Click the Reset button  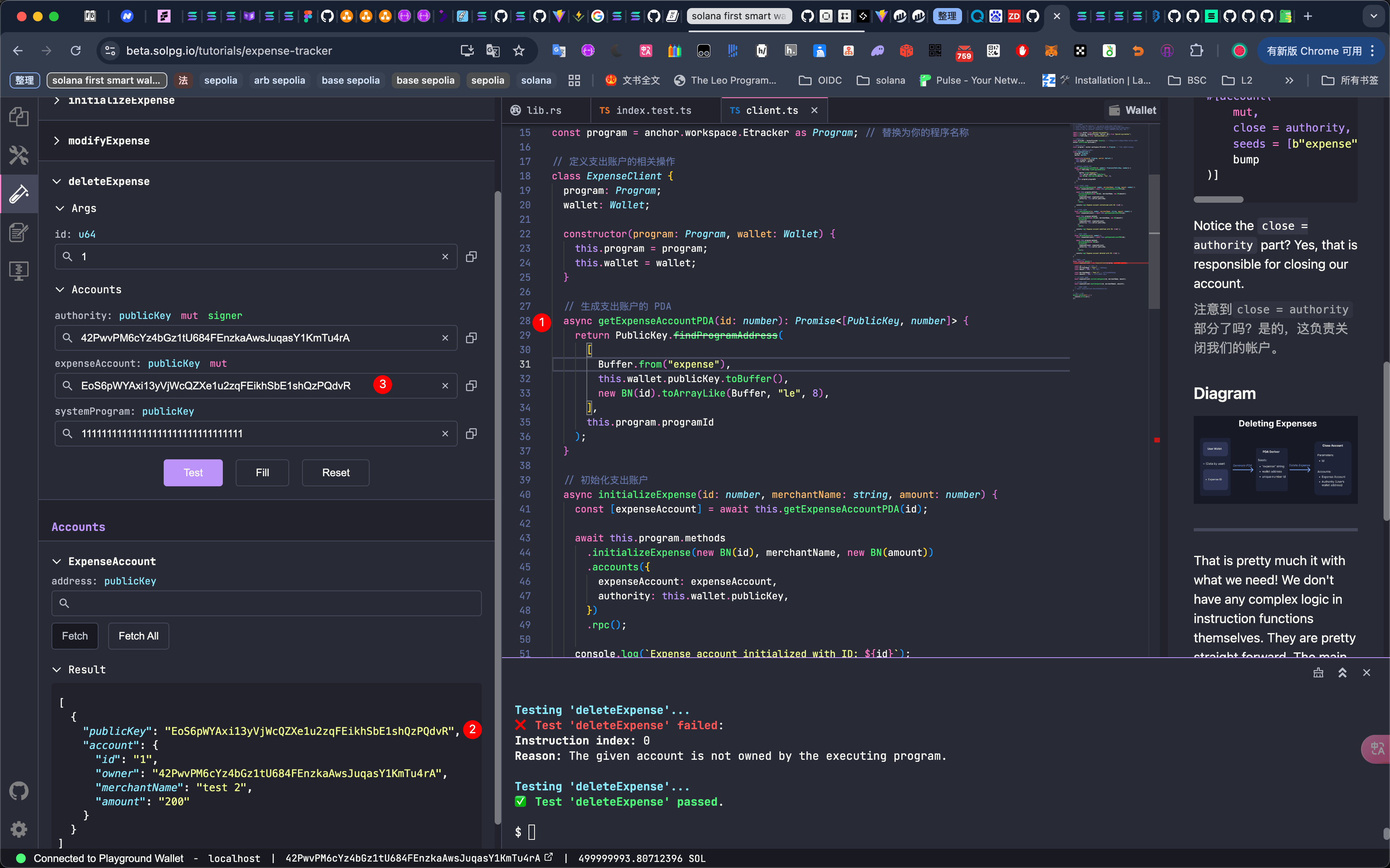(x=336, y=473)
